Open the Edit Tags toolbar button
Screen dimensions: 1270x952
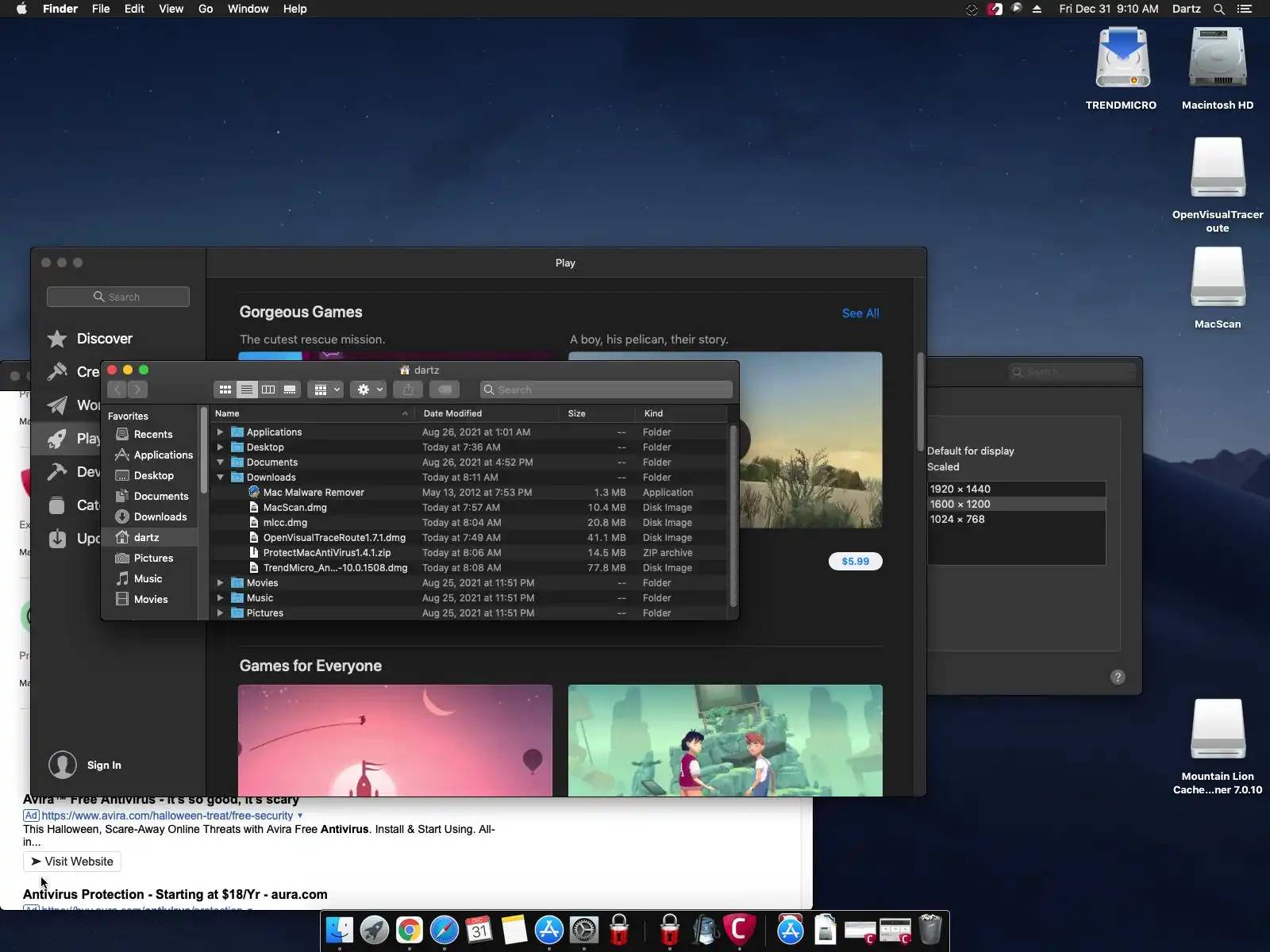tap(444, 390)
